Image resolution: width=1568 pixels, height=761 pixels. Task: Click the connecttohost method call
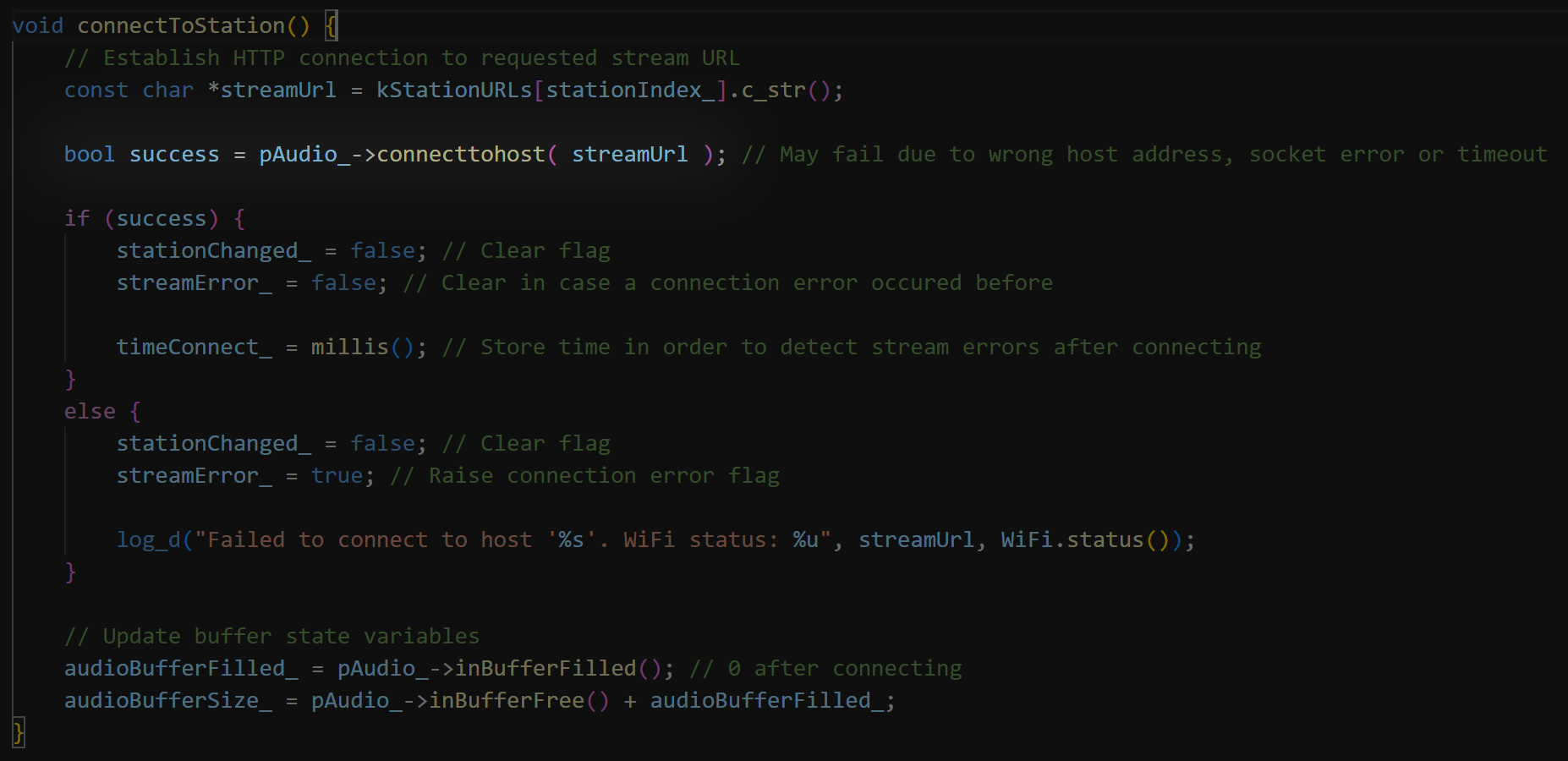461,154
